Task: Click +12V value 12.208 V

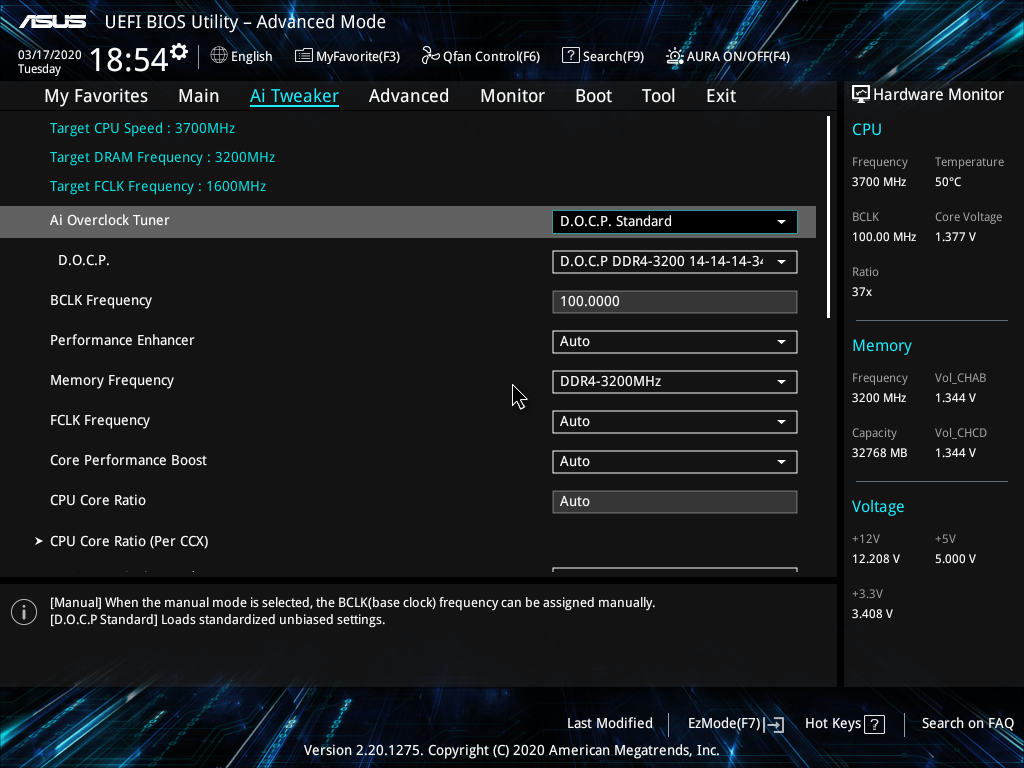Action: click(x=876, y=559)
